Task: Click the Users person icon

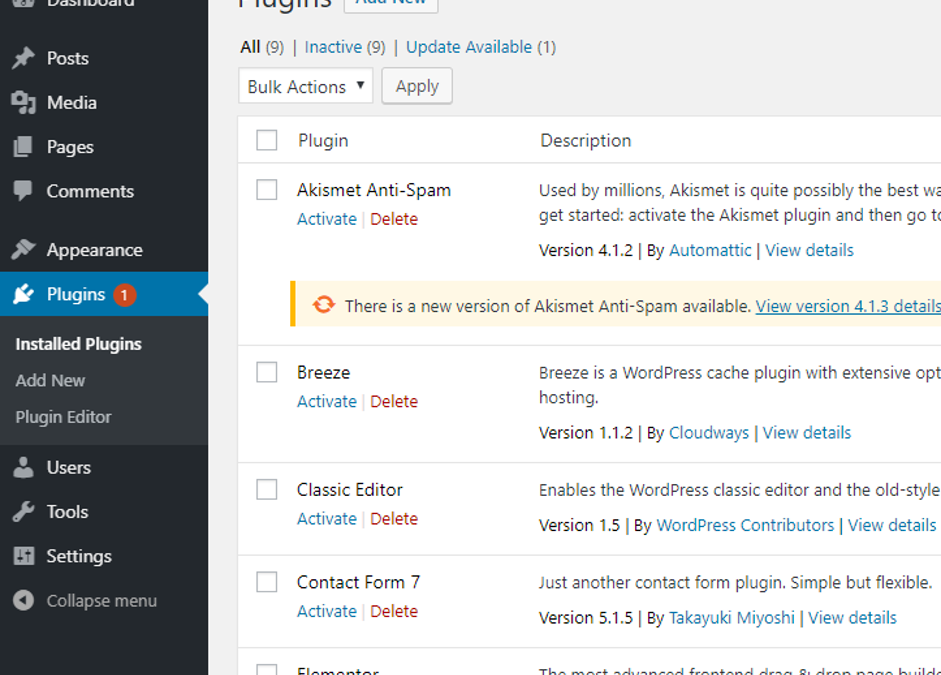Action: (x=23, y=467)
